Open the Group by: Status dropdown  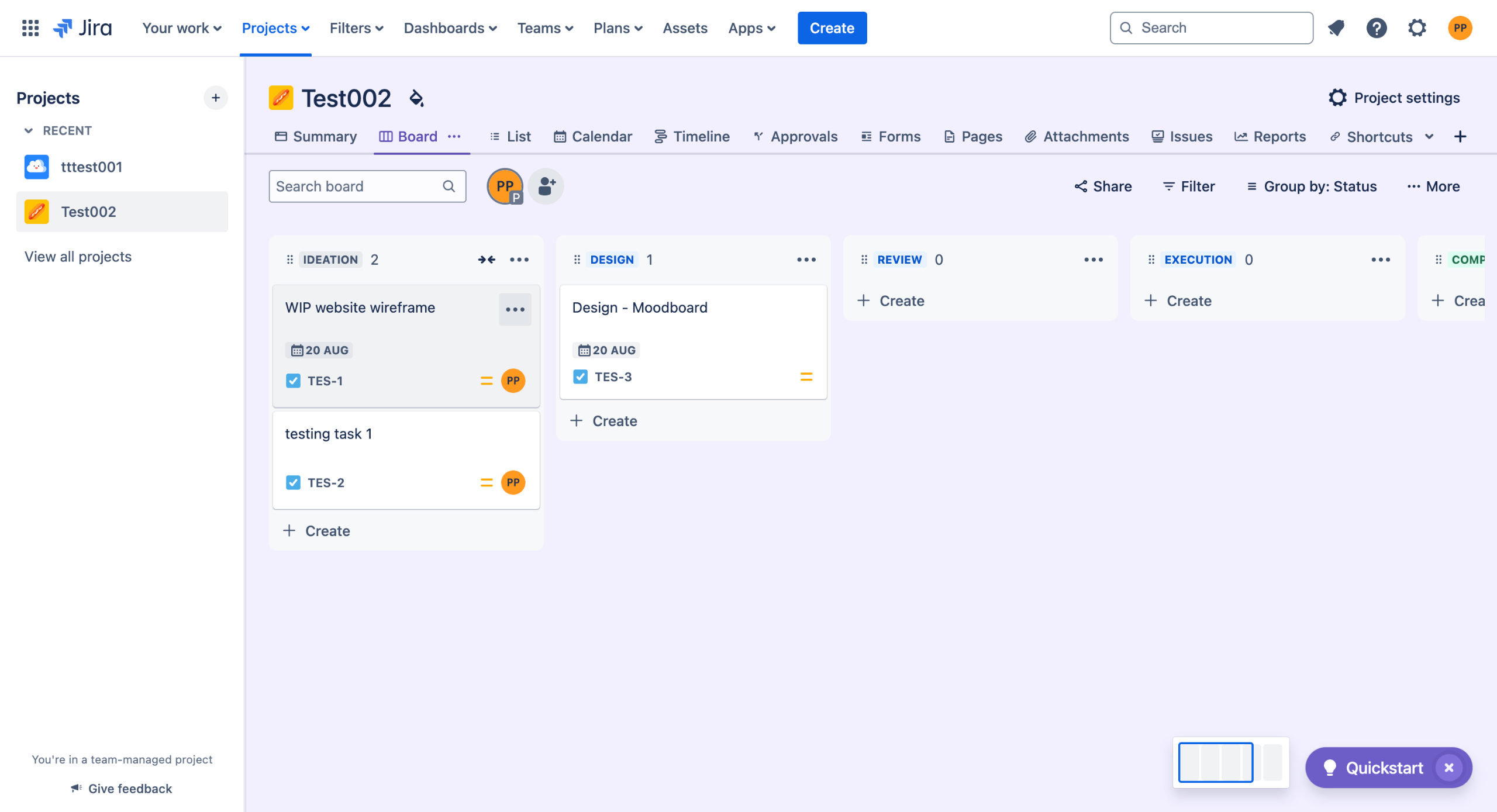(1312, 186)
